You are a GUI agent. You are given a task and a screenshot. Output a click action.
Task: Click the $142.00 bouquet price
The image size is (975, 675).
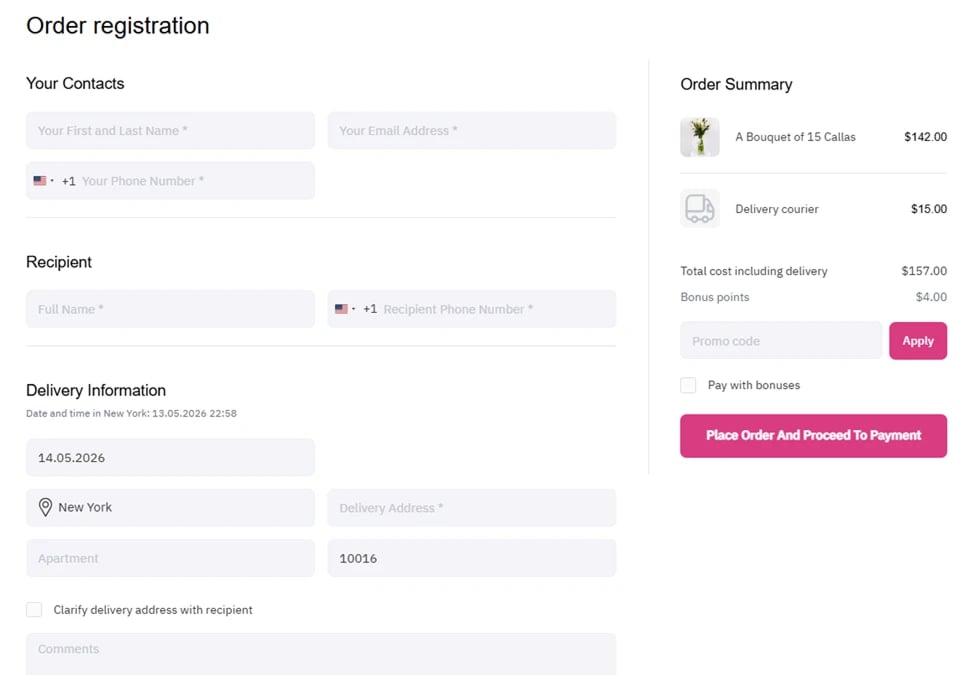pos(925,137)
